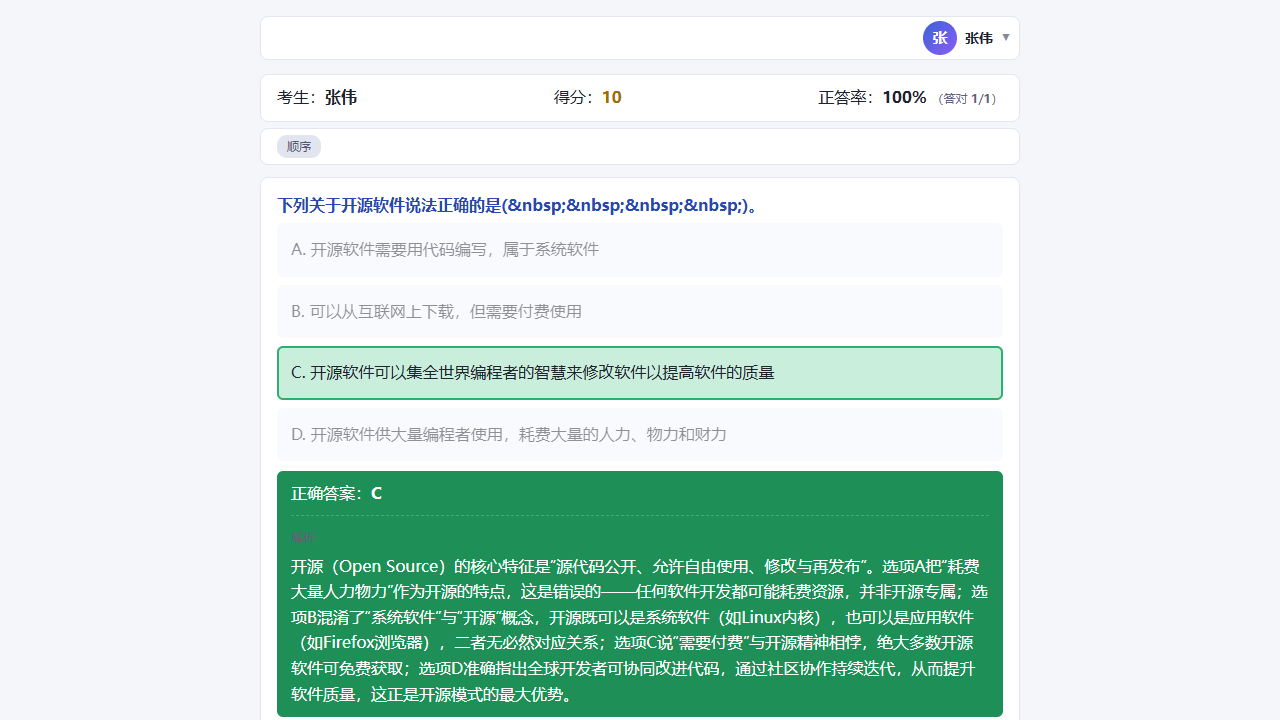The width and height of the screenshot is (1280, 720).
Task: Click the username 张伟 in header
Action: click(979, 38)
